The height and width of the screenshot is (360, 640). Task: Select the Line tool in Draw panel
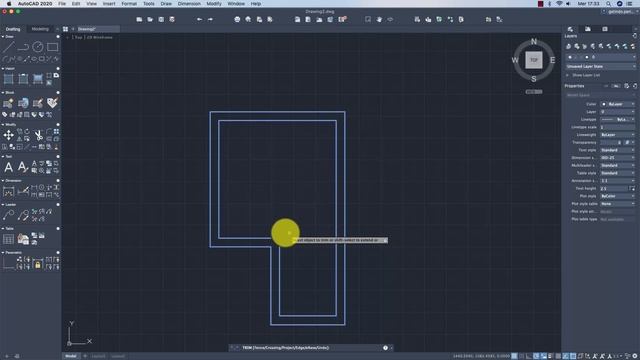[9, 47]
